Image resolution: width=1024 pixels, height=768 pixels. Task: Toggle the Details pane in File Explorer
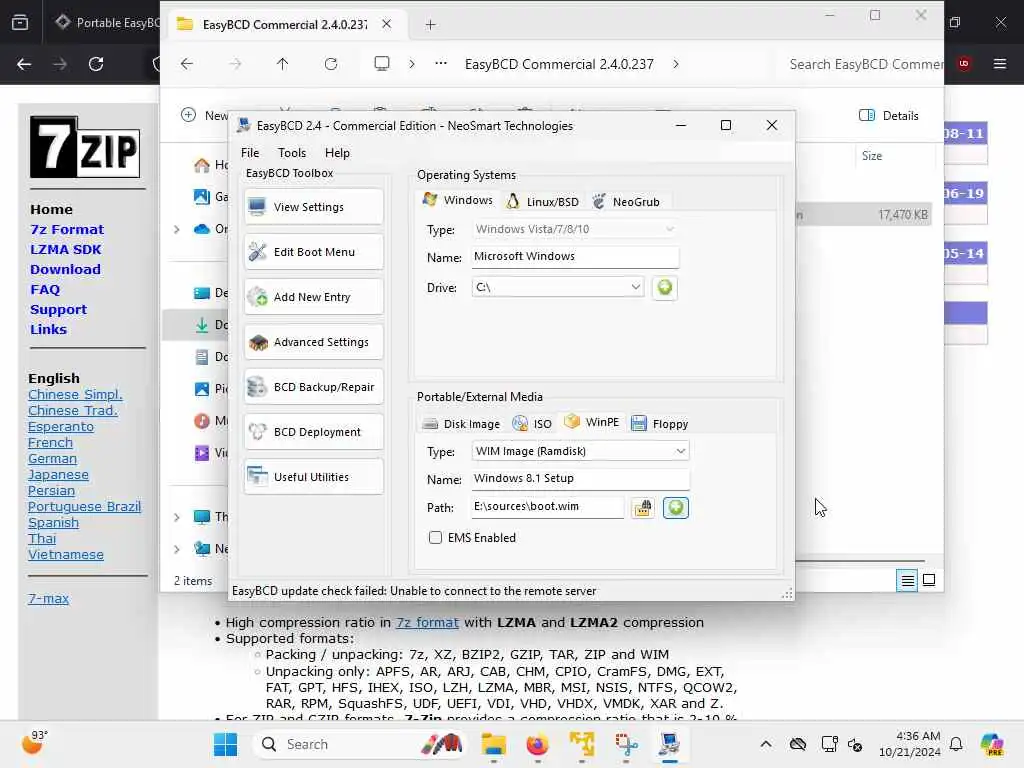pos(888,116)
